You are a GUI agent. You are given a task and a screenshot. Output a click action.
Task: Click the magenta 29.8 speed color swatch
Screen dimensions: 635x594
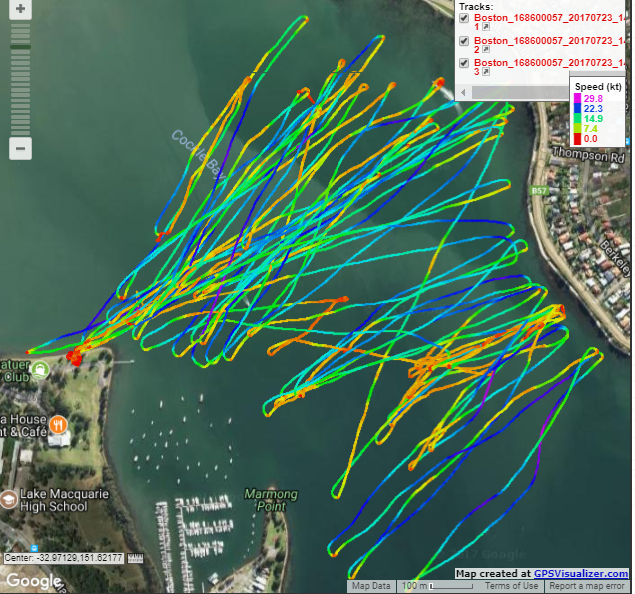click(x=577, y=98)
